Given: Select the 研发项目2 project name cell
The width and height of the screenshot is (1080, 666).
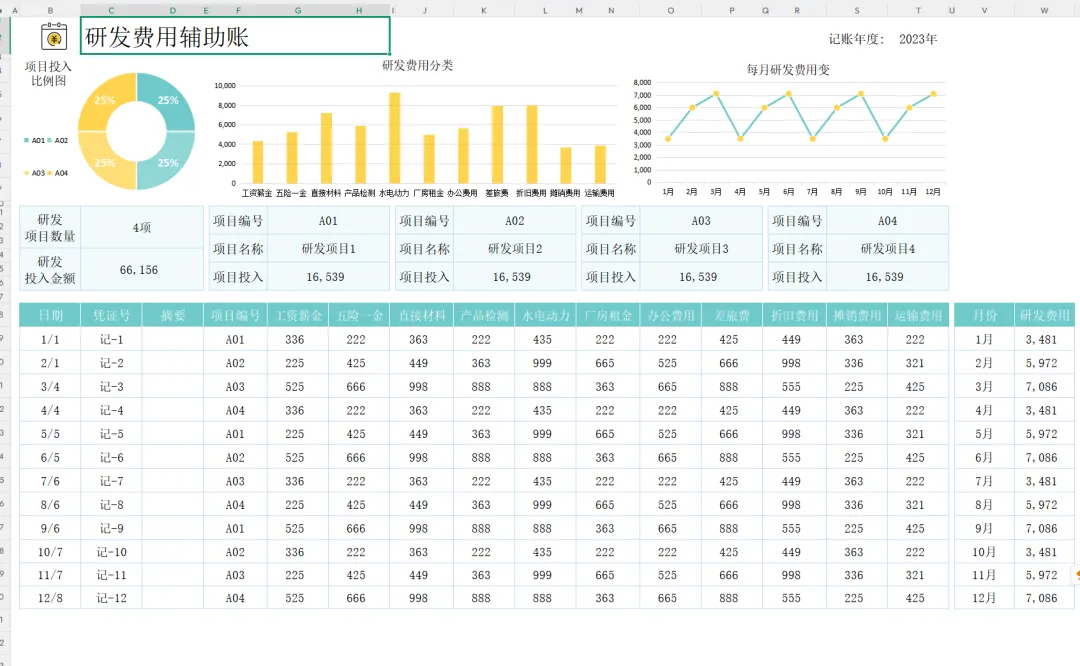Looking at the screenshot, I should click(515, 249).
